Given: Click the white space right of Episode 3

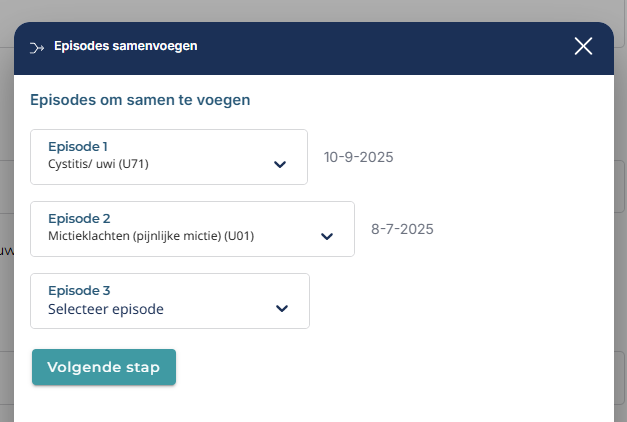Looking at the screenshot, I should coord(450,301).
